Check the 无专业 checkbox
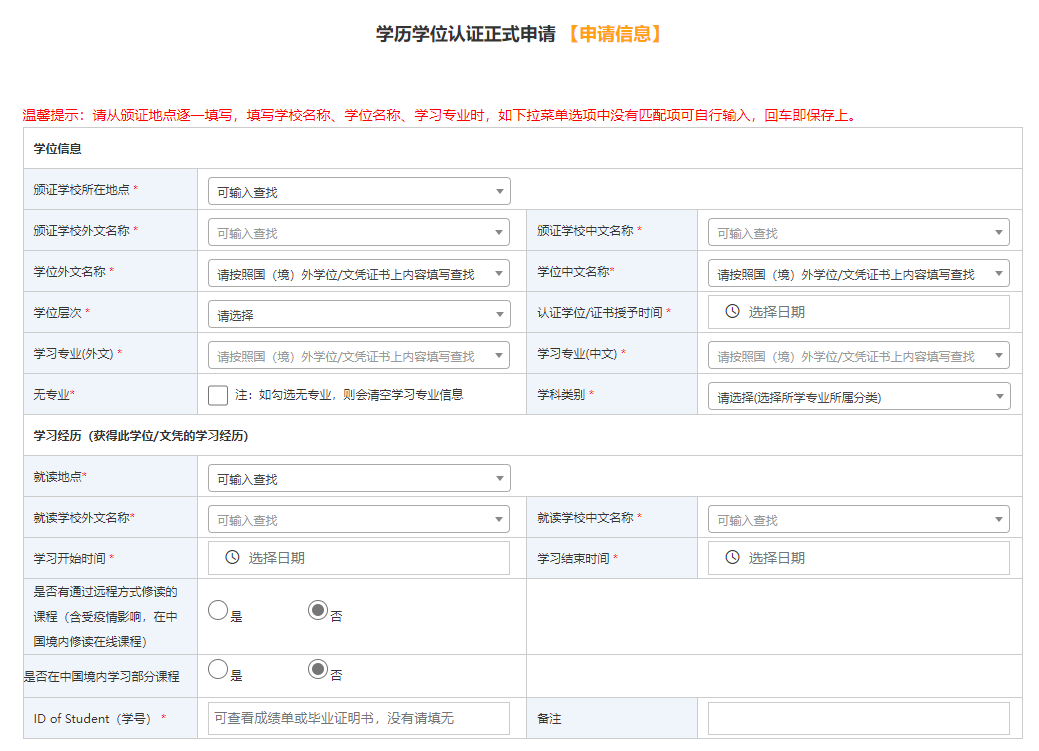Image resolution: width=1039 pixels, height=751 pixels. coord(218,395)
